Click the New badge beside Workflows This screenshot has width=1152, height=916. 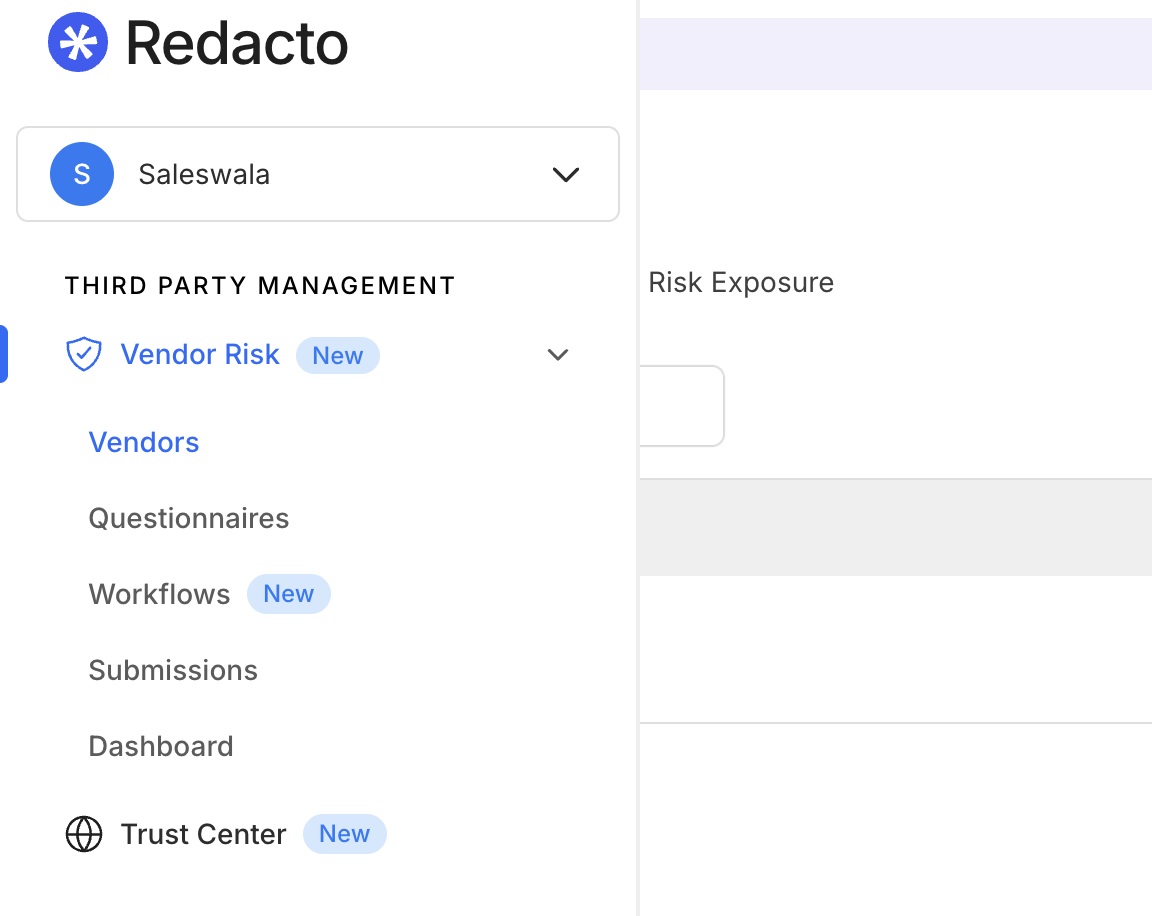click(x=289, y=594)
